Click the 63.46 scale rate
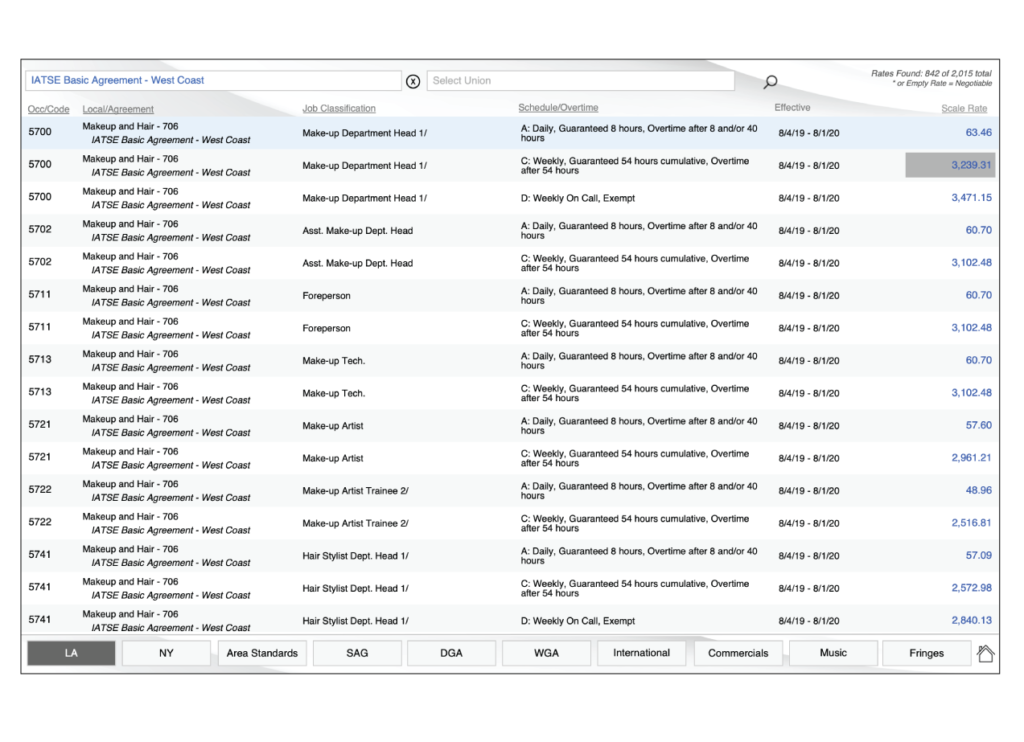 [978, 133]
